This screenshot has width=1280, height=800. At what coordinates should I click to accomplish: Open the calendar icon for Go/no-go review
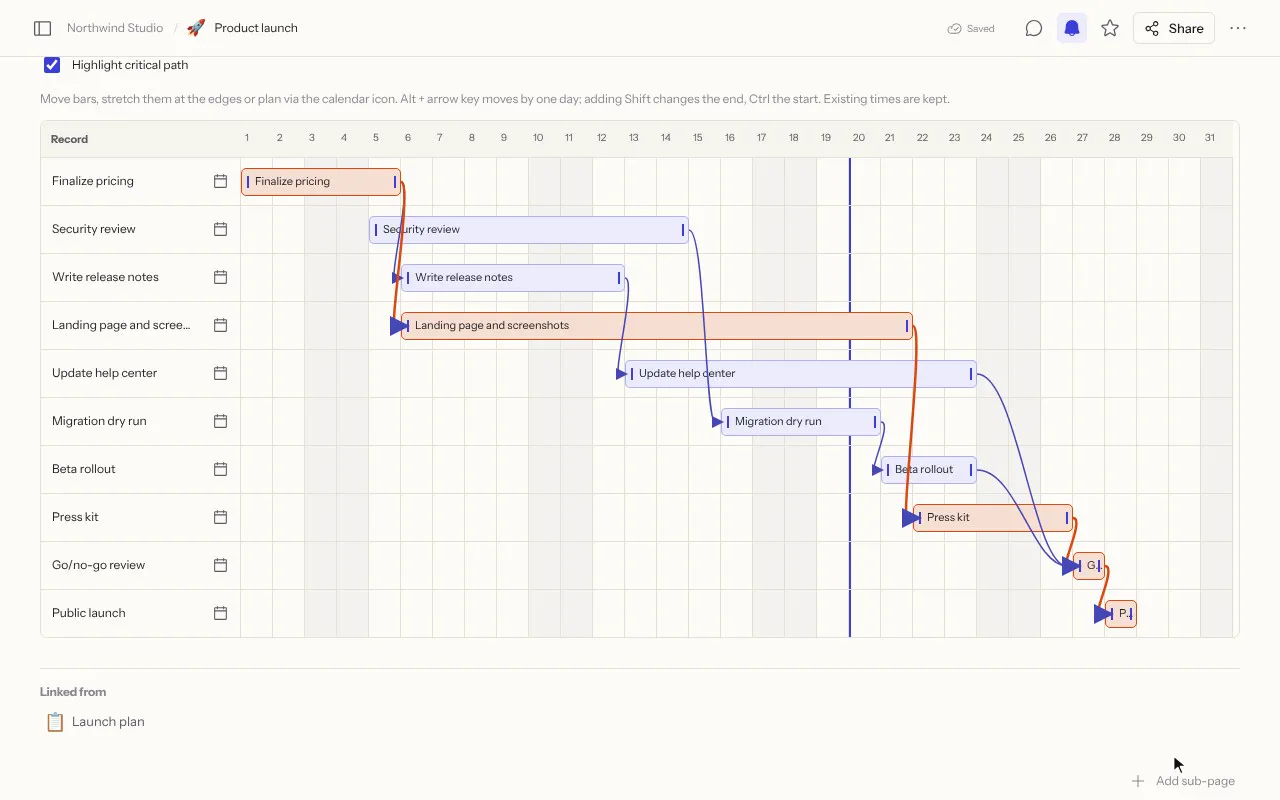pos(220,565)
